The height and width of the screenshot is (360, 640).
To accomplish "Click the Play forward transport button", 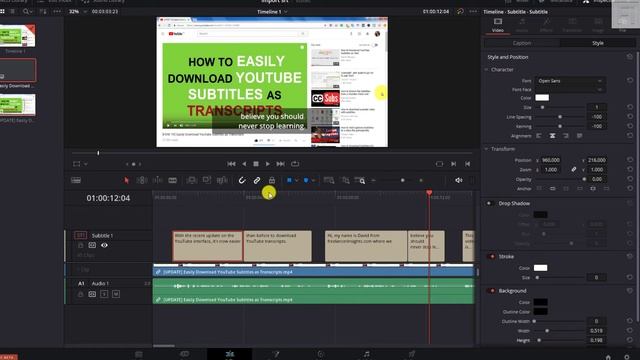I will pyautogui.click(x=268, y=164).
